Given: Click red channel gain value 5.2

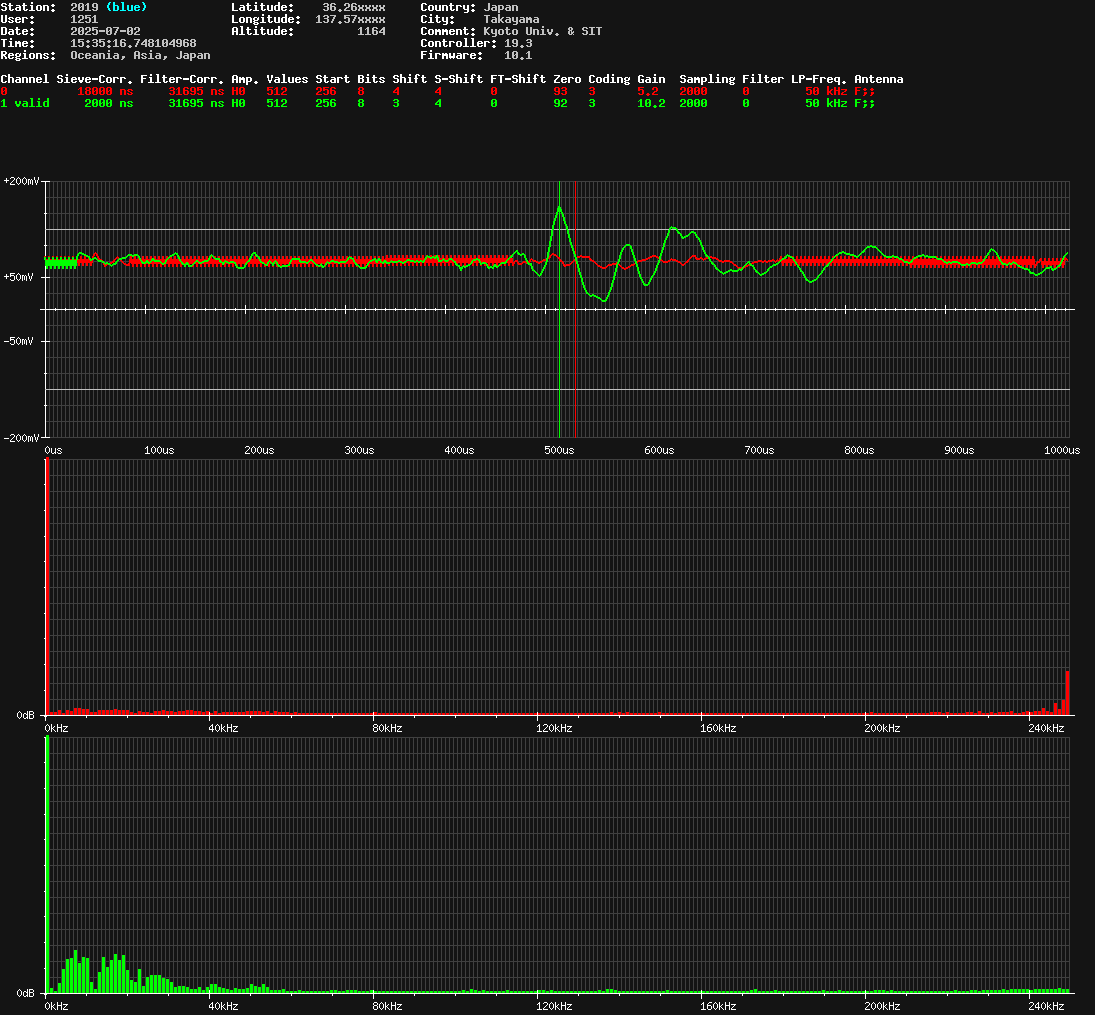Looking at the screenshot, I should (647, 92).
